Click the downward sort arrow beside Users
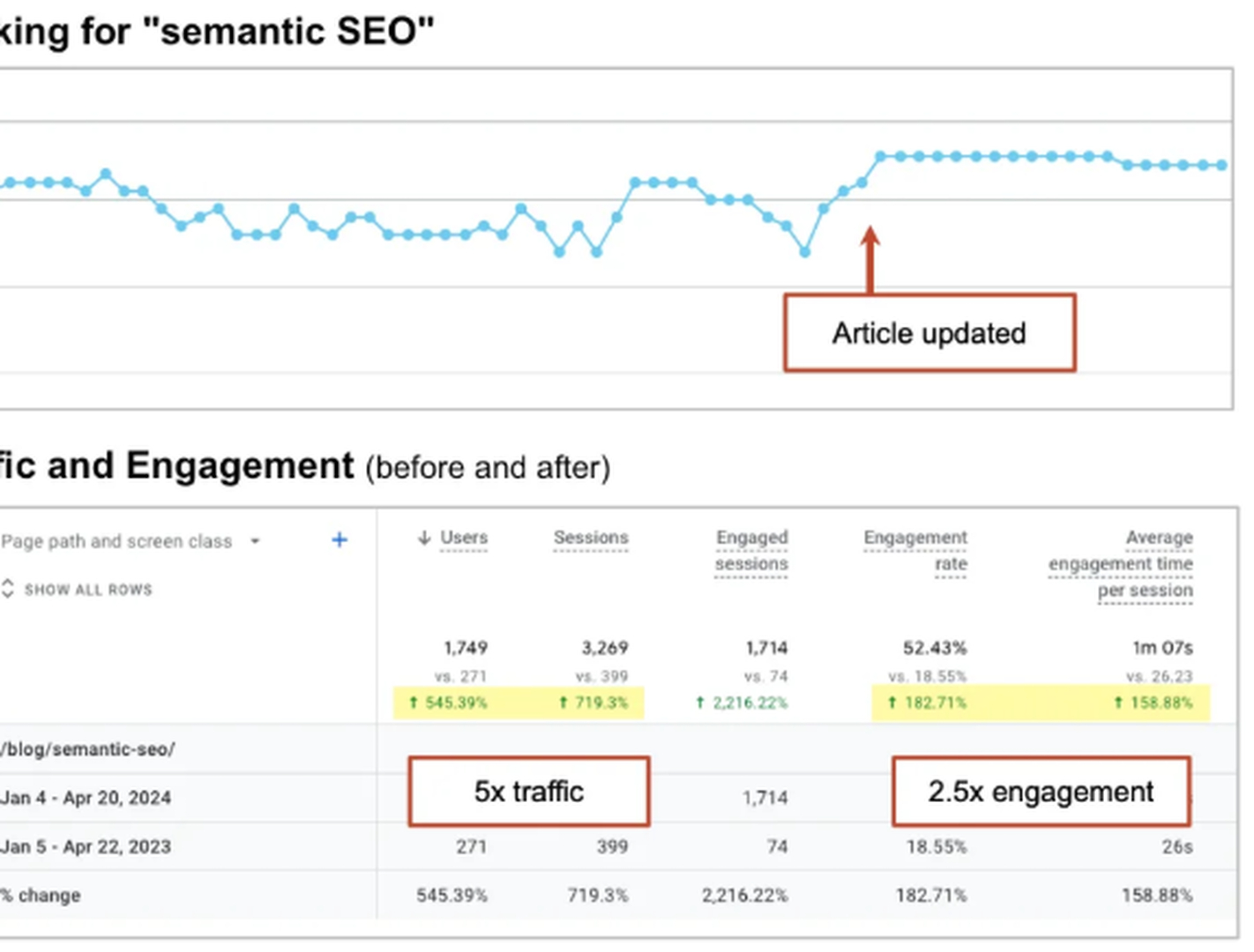This screenshot has height=952, width=1254. pos(424,538)
